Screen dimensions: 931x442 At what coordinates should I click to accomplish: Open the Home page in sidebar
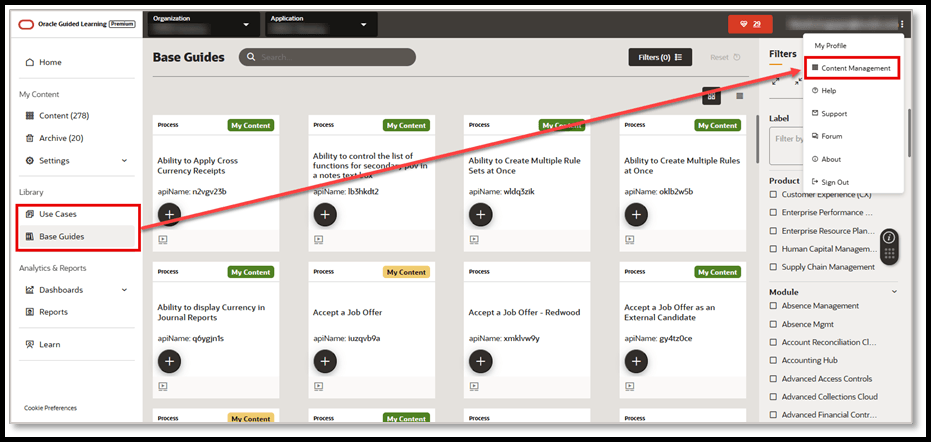tap(50, 62)
